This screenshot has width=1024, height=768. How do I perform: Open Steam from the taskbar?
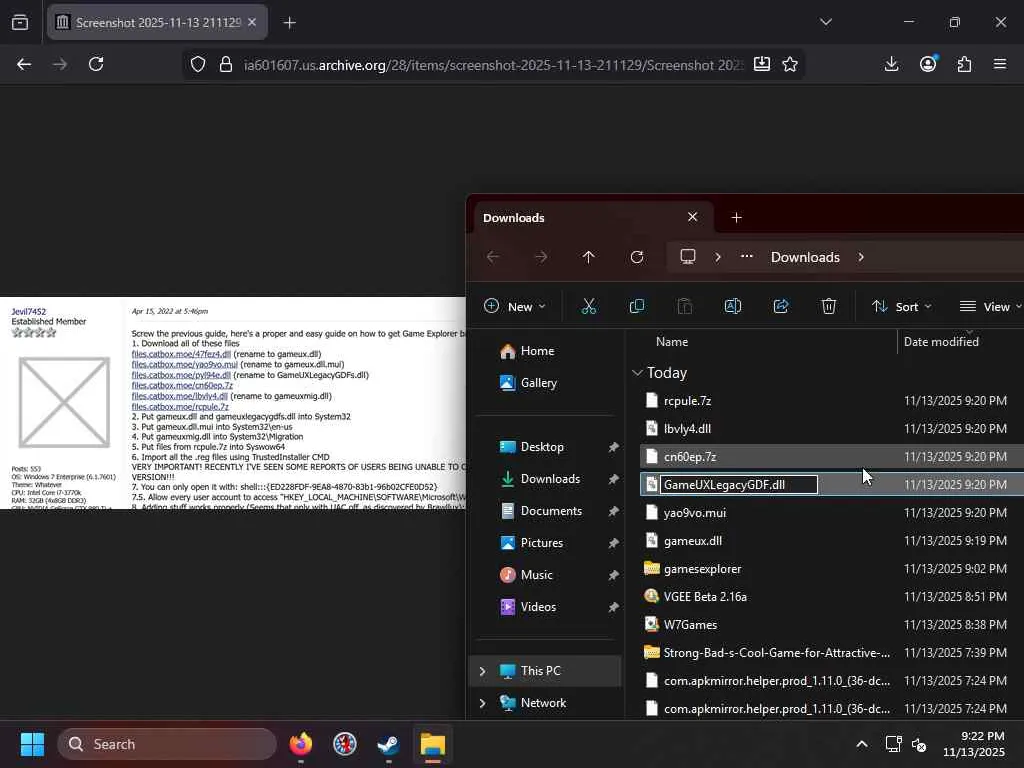click(x=389, y=744)
